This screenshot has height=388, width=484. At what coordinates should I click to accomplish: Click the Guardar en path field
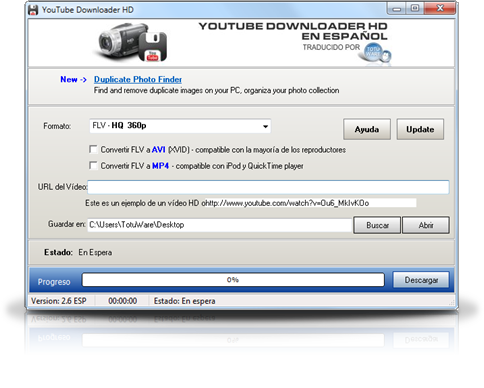(x=219, y=225)
